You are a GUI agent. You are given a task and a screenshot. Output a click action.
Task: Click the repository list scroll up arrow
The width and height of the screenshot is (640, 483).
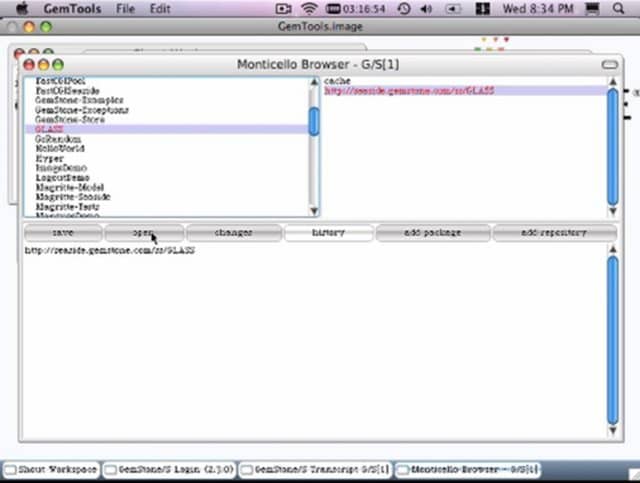pyautogui.click(x=613, y=82)
